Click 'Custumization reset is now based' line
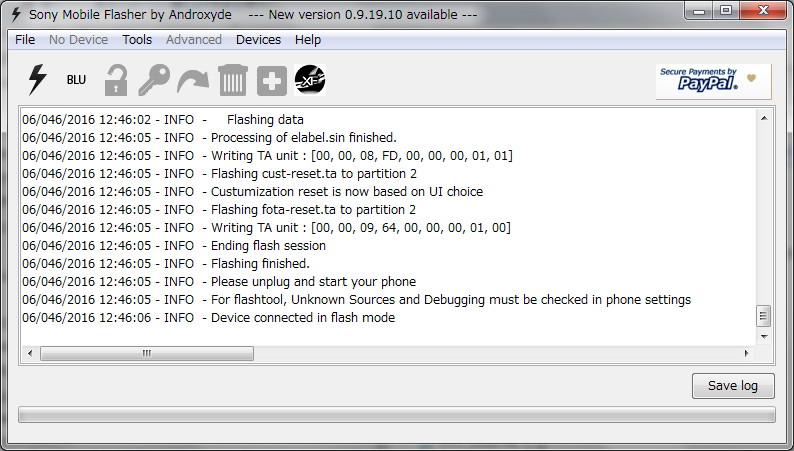 click(x=253, y=192)
